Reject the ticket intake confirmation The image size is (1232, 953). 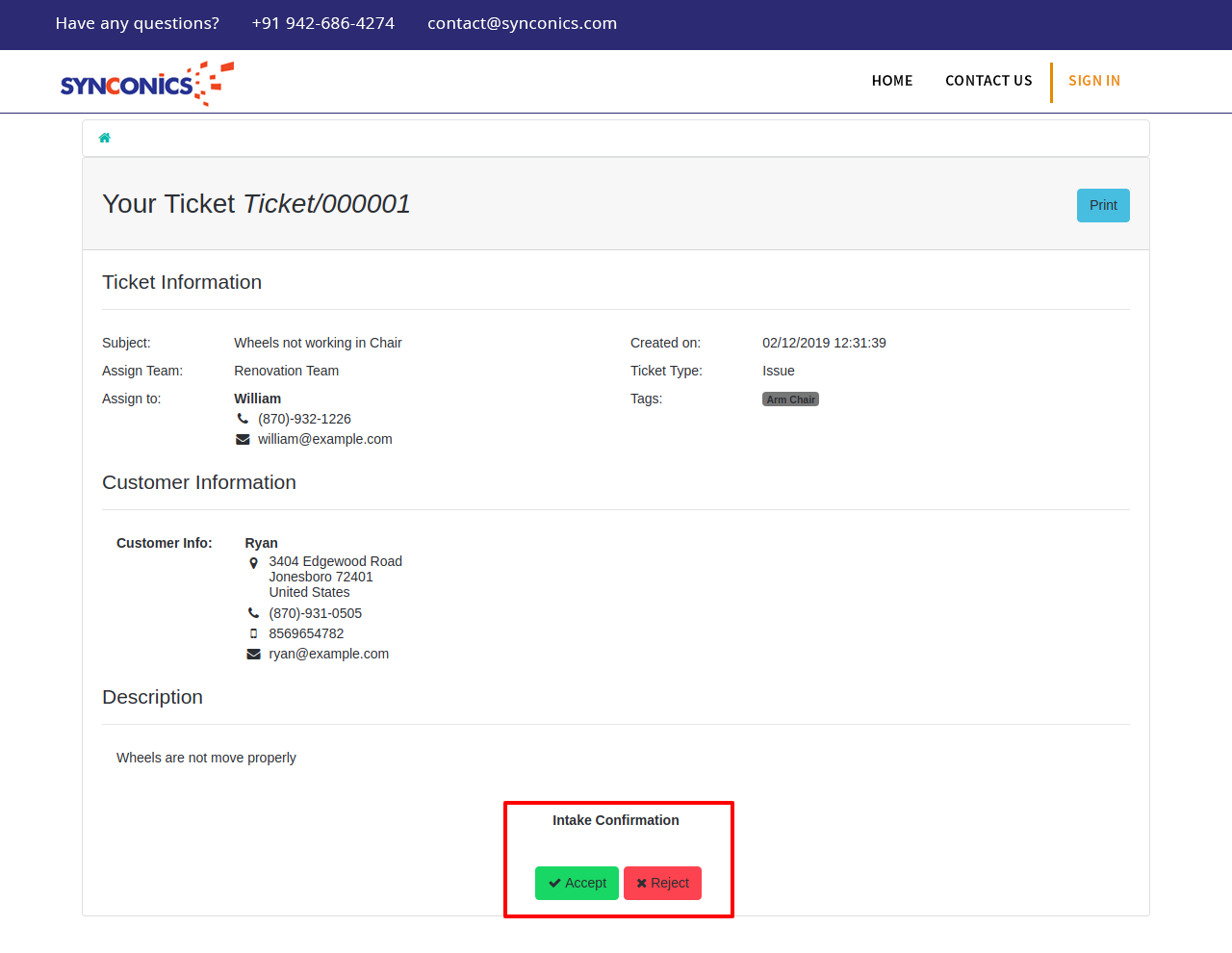click(x=662, y=883)
